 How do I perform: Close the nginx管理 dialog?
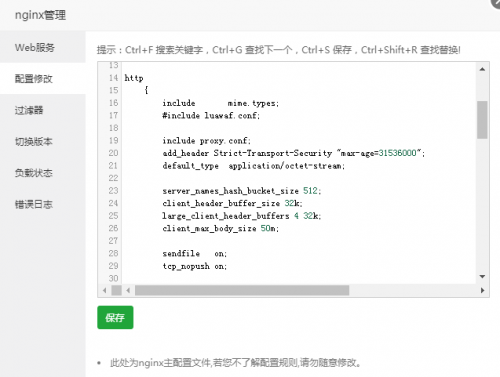point(496,2)
